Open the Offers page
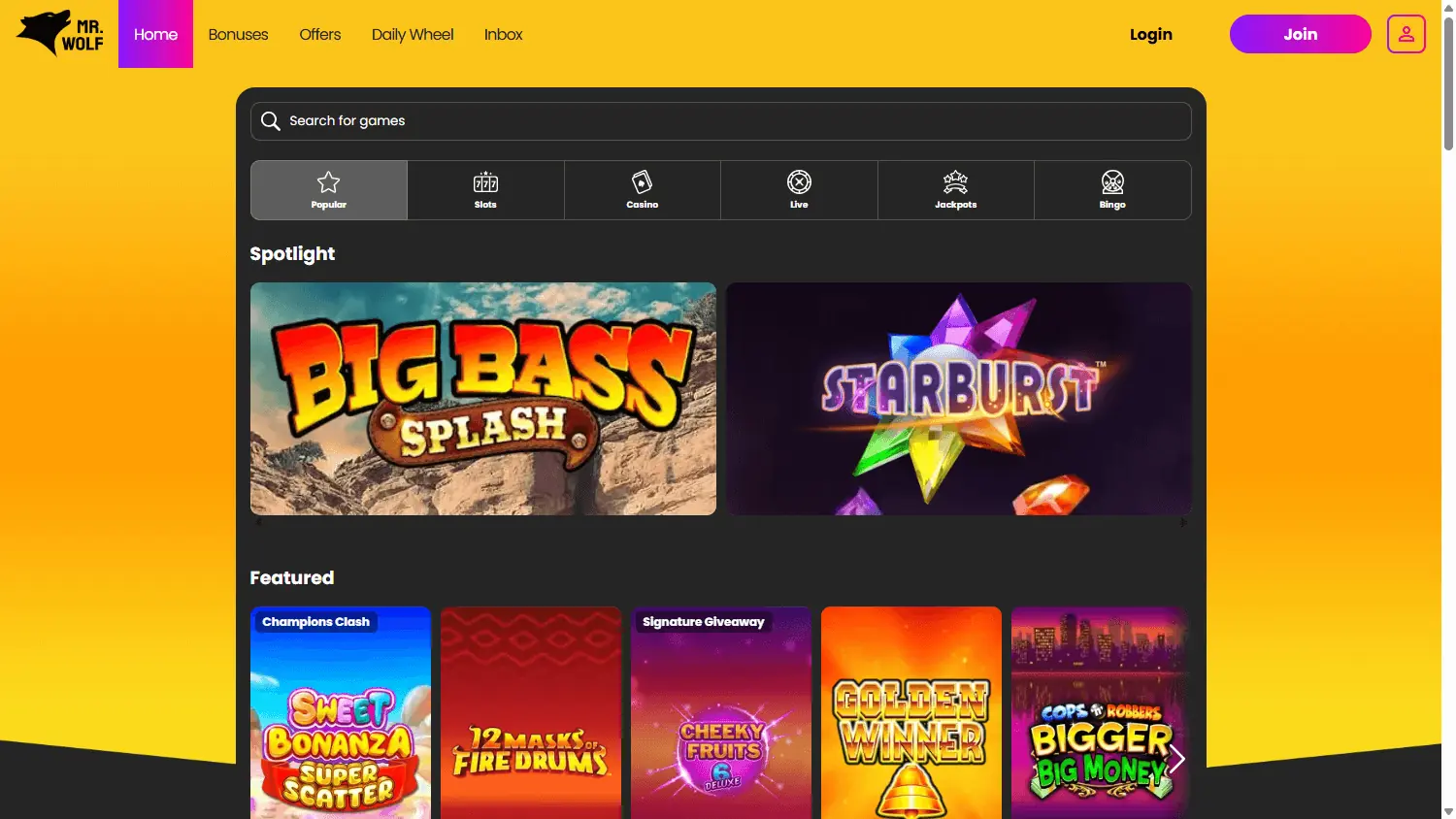 pyautogui.click(x=320, y=34)
